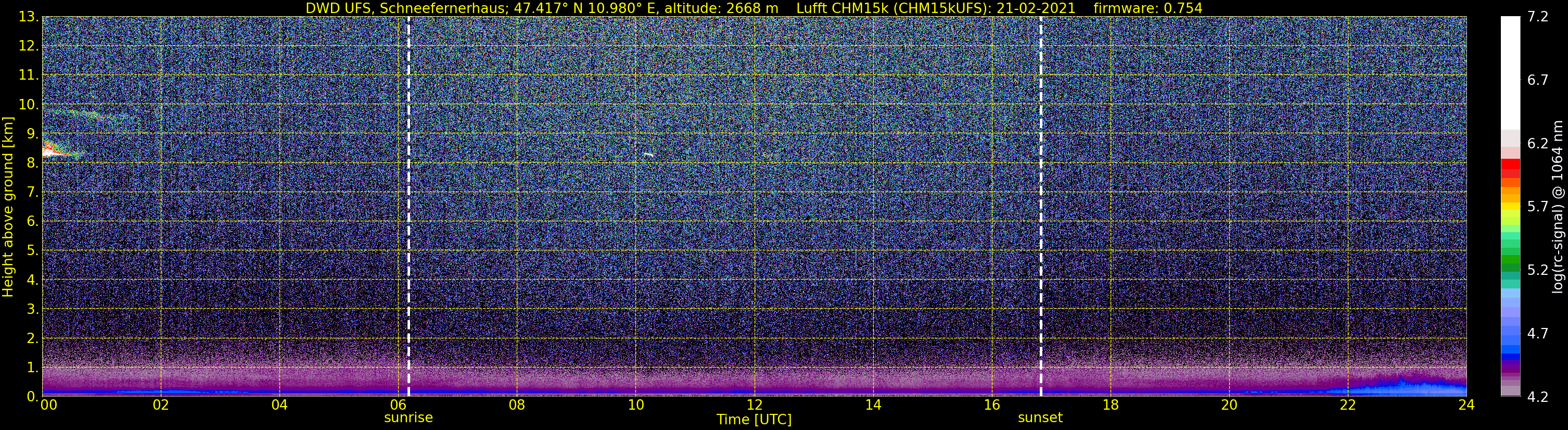Click the 2. height axis tick label
The image size is (1568, 430).
tap(32, 339)
